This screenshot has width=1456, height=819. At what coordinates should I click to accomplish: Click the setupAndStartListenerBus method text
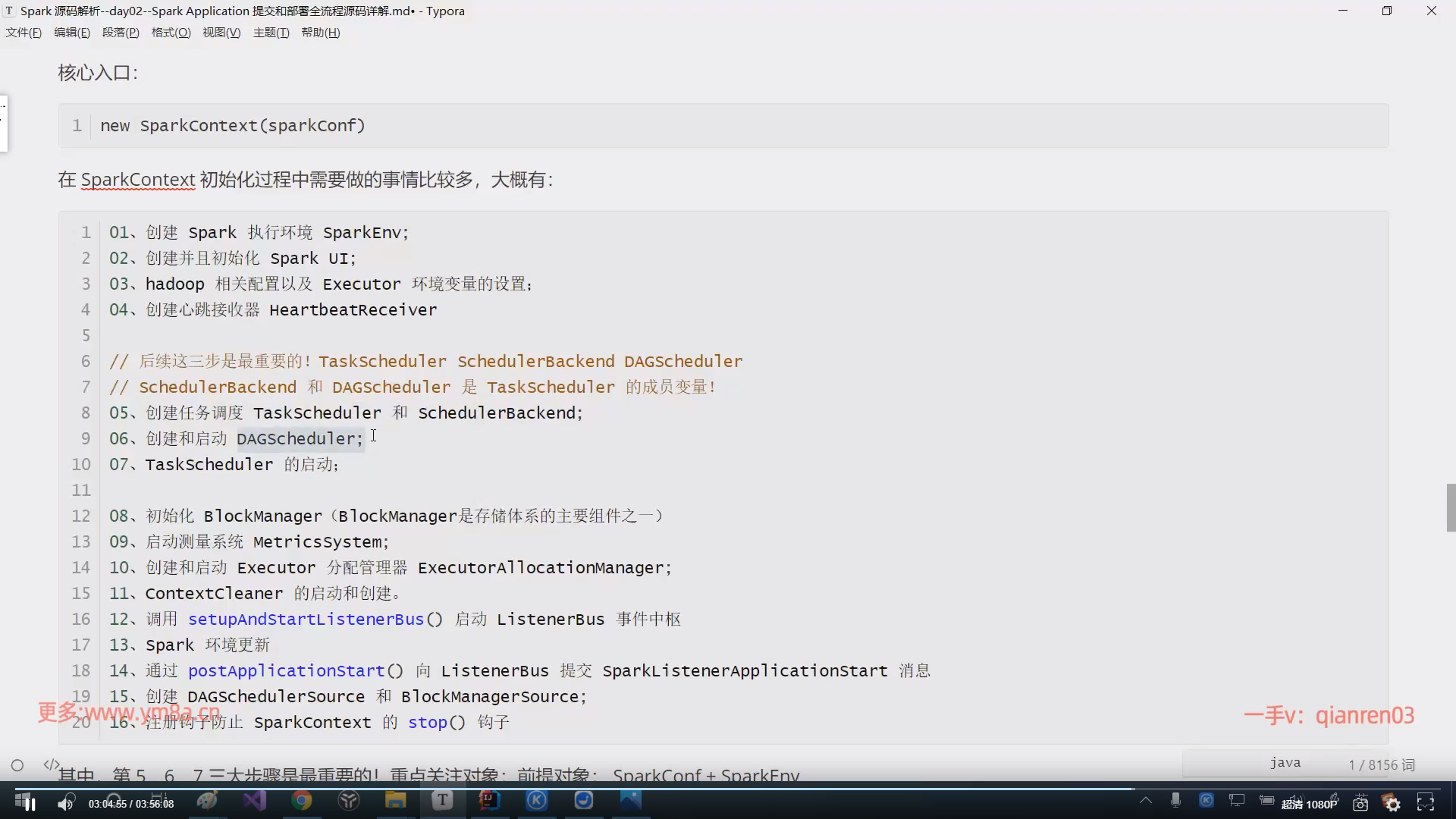click(306, 620)
